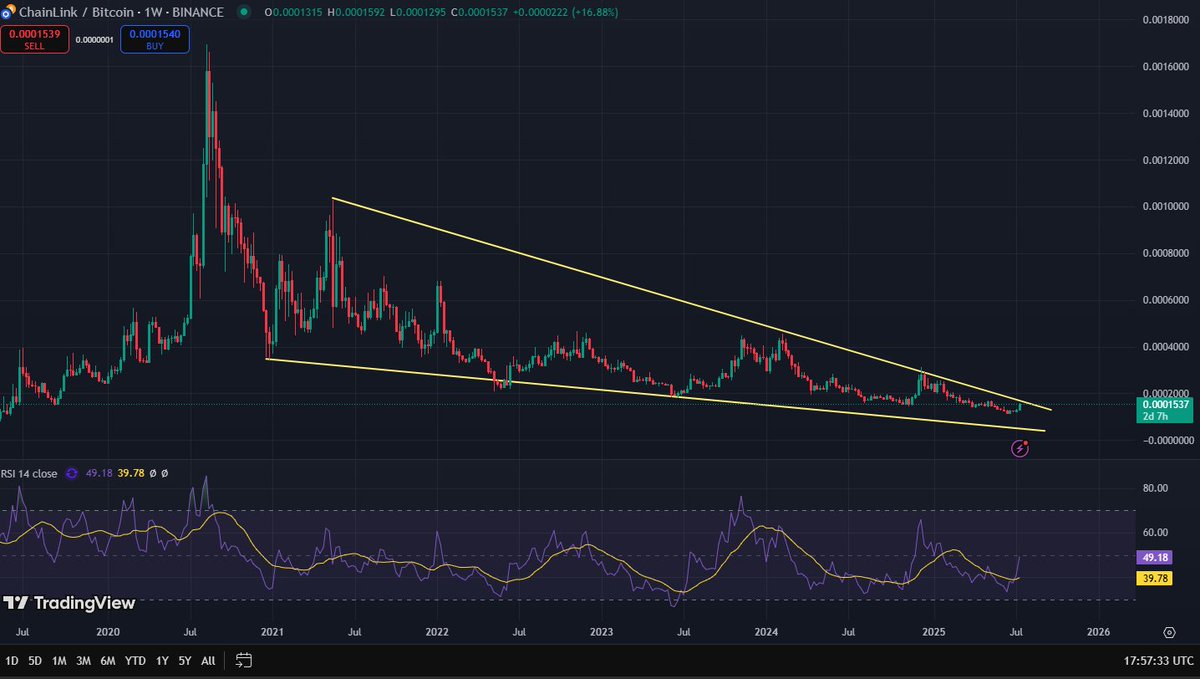Click the 60.00 RSI axis label

click(x=1156, y=532)
